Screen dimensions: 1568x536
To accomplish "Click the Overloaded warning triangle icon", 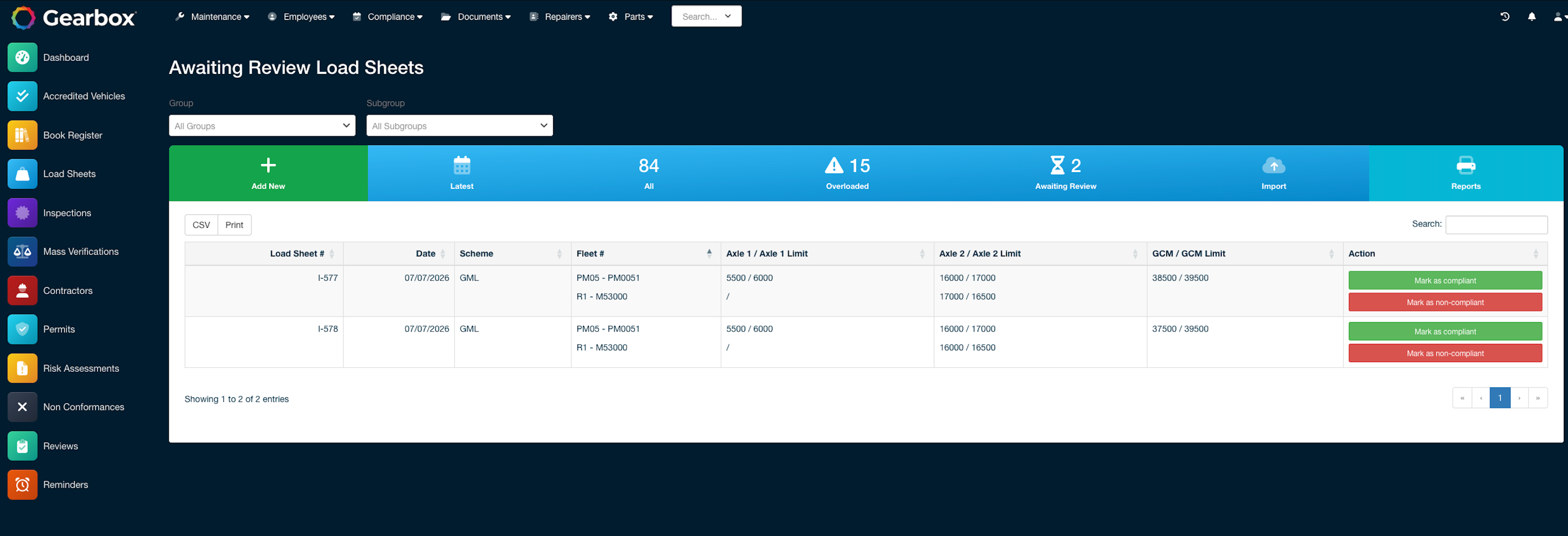I will click(834, 165).
